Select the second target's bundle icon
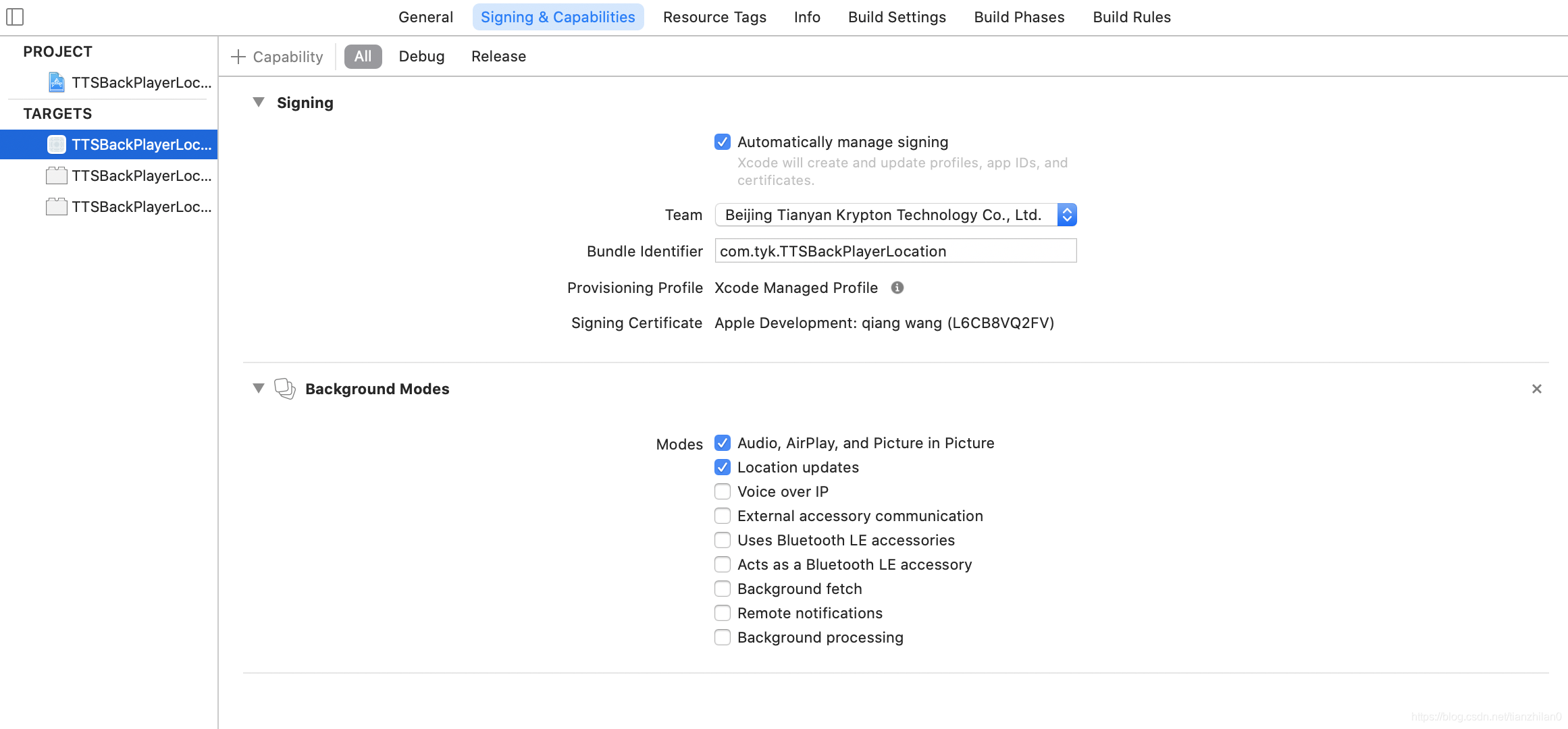This screenshot has height=729, width=1568. (57, 175)
